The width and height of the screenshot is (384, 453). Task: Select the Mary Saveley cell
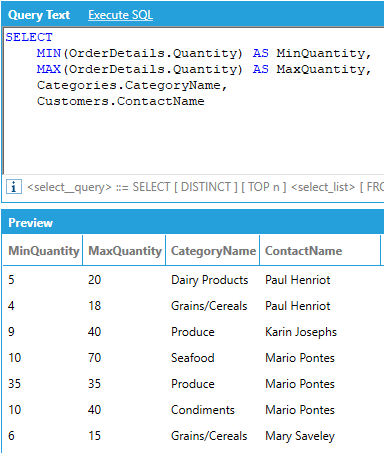pyautogui.click(x=300, y=436)
